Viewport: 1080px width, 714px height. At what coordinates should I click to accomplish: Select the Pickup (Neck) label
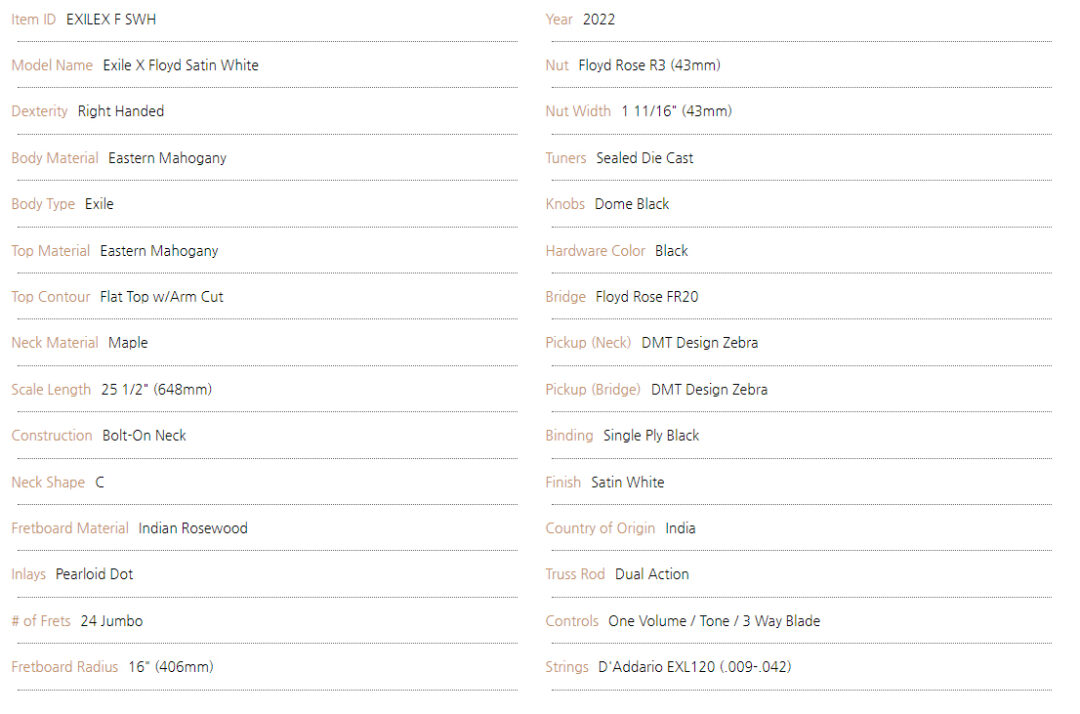[588, 343]
